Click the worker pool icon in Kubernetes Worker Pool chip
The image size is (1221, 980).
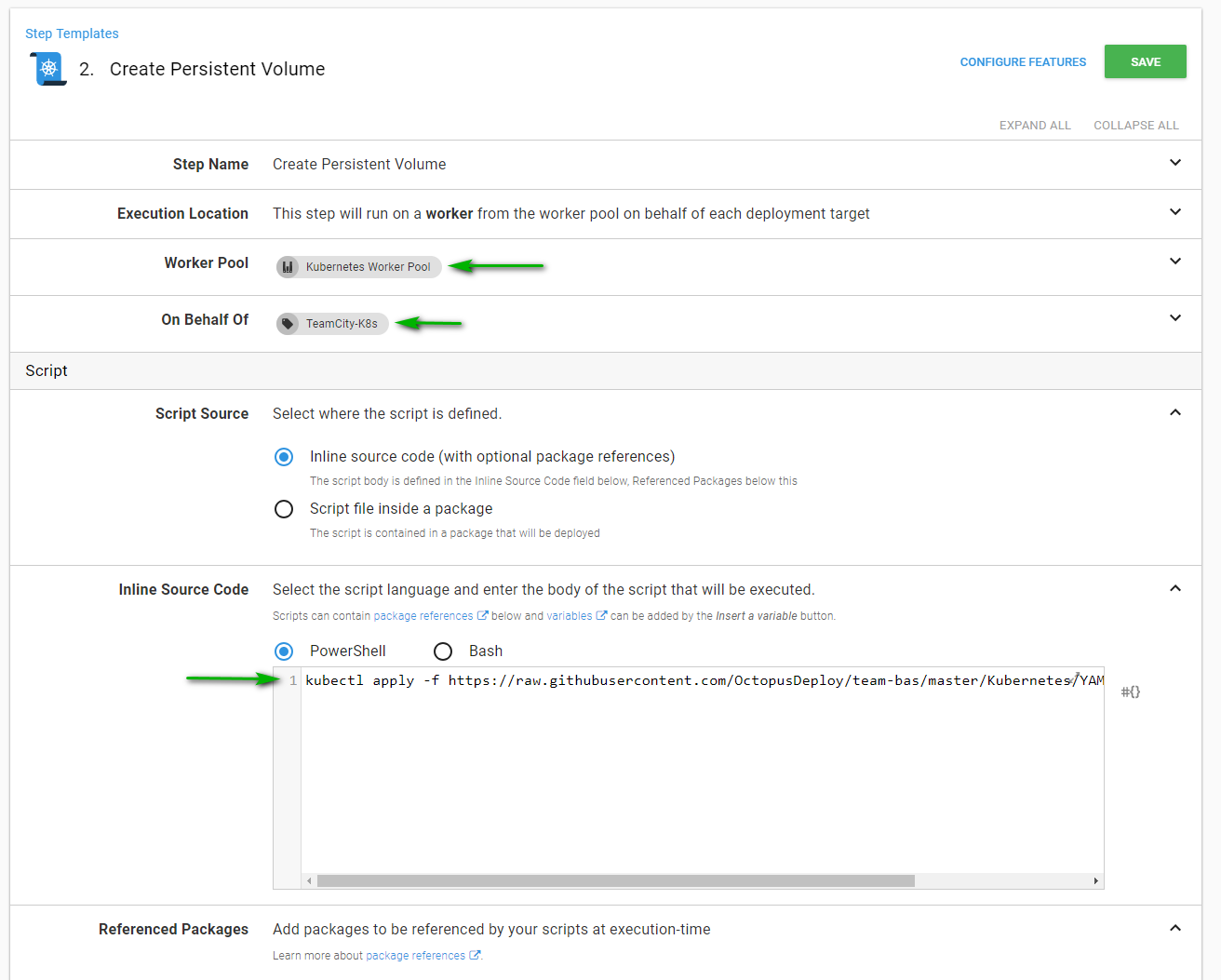288,267
